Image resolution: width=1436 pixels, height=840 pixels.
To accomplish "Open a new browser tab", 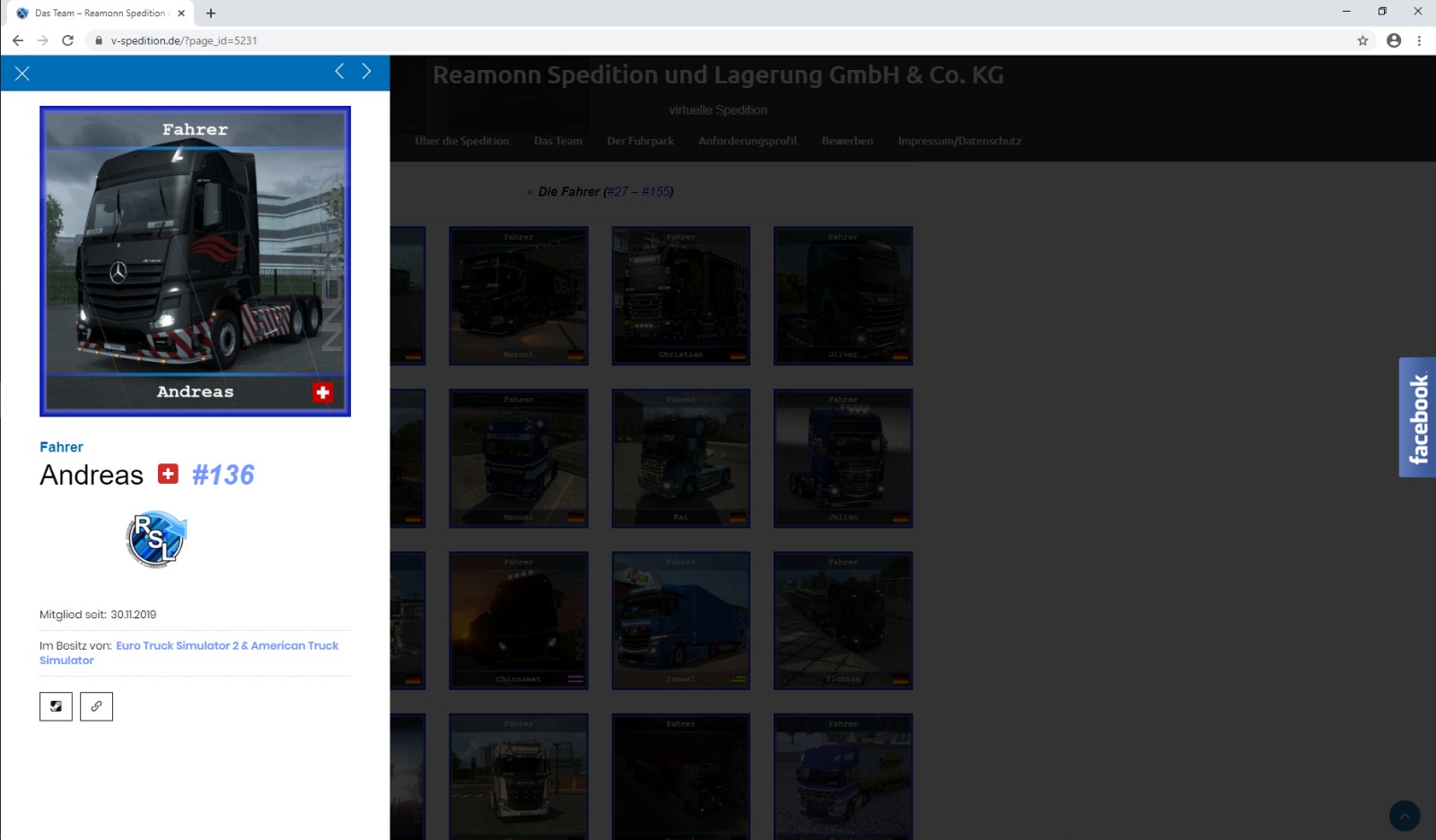I will 211,13.
